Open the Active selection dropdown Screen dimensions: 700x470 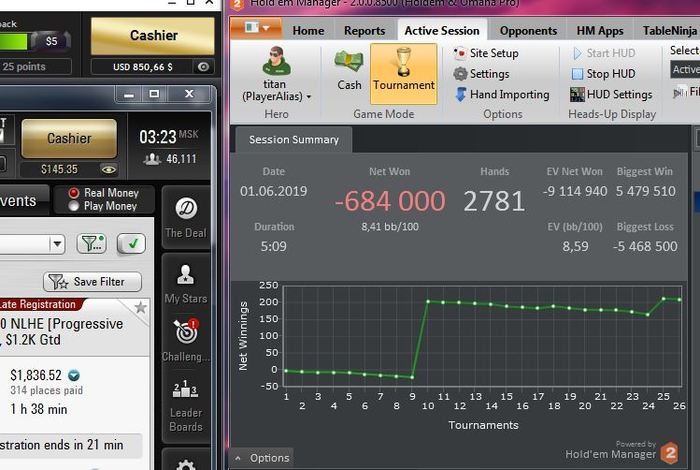685,70
